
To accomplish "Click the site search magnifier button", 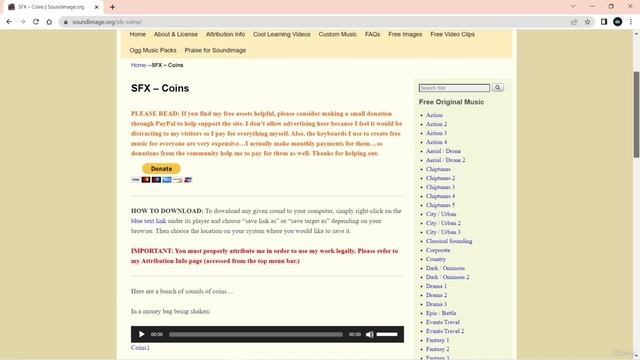I will (498, 88).
